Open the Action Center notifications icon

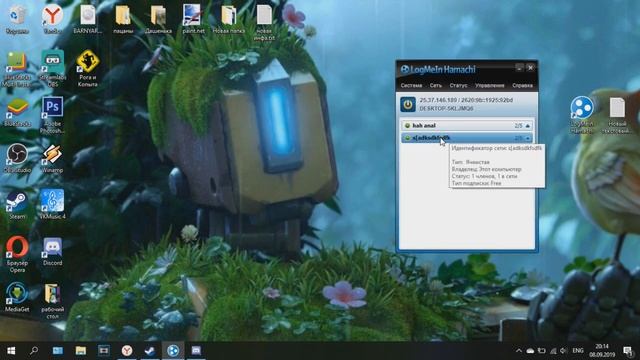tap(628, 351)
